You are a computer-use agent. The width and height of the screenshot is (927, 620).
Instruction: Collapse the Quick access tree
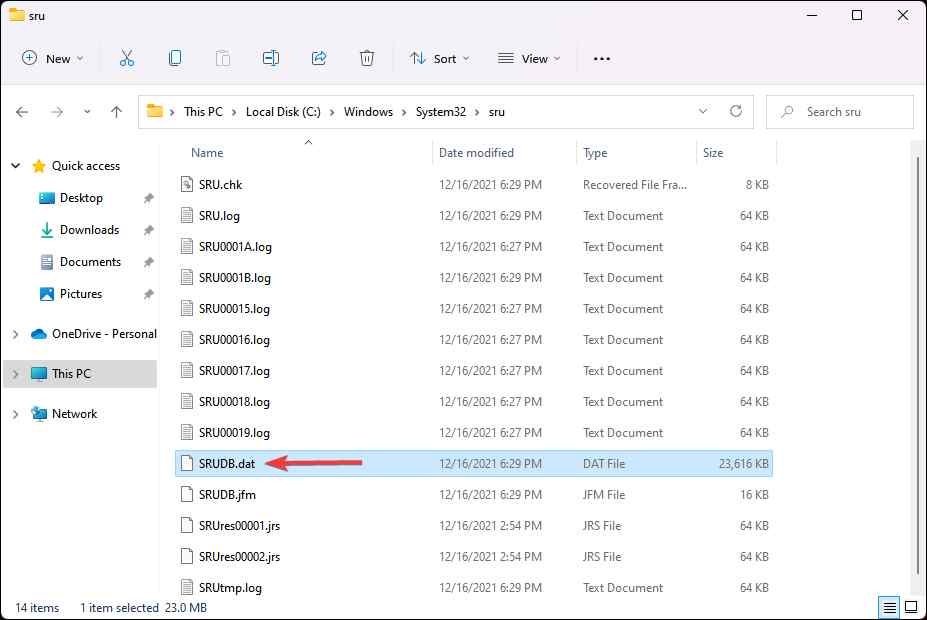point(16,166)
